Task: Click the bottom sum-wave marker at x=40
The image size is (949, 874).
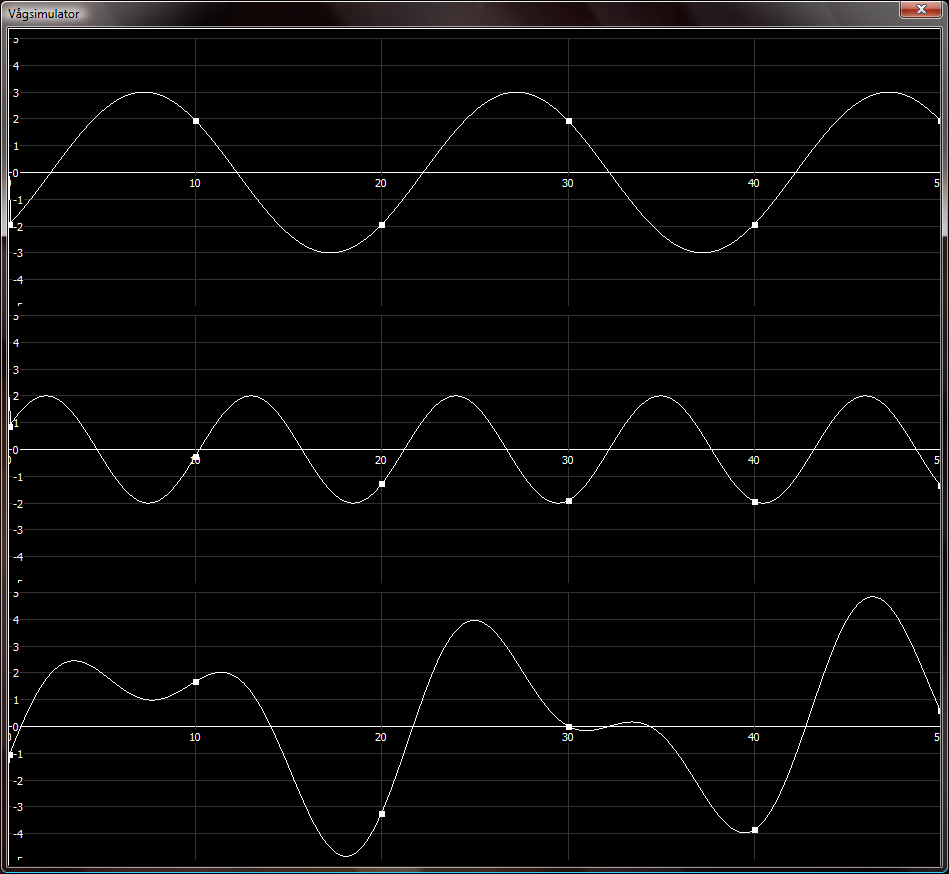Action: (755, 830)
